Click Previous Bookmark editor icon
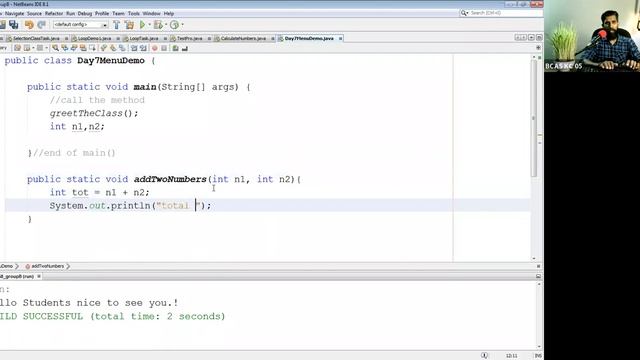 tap(104, 48)
